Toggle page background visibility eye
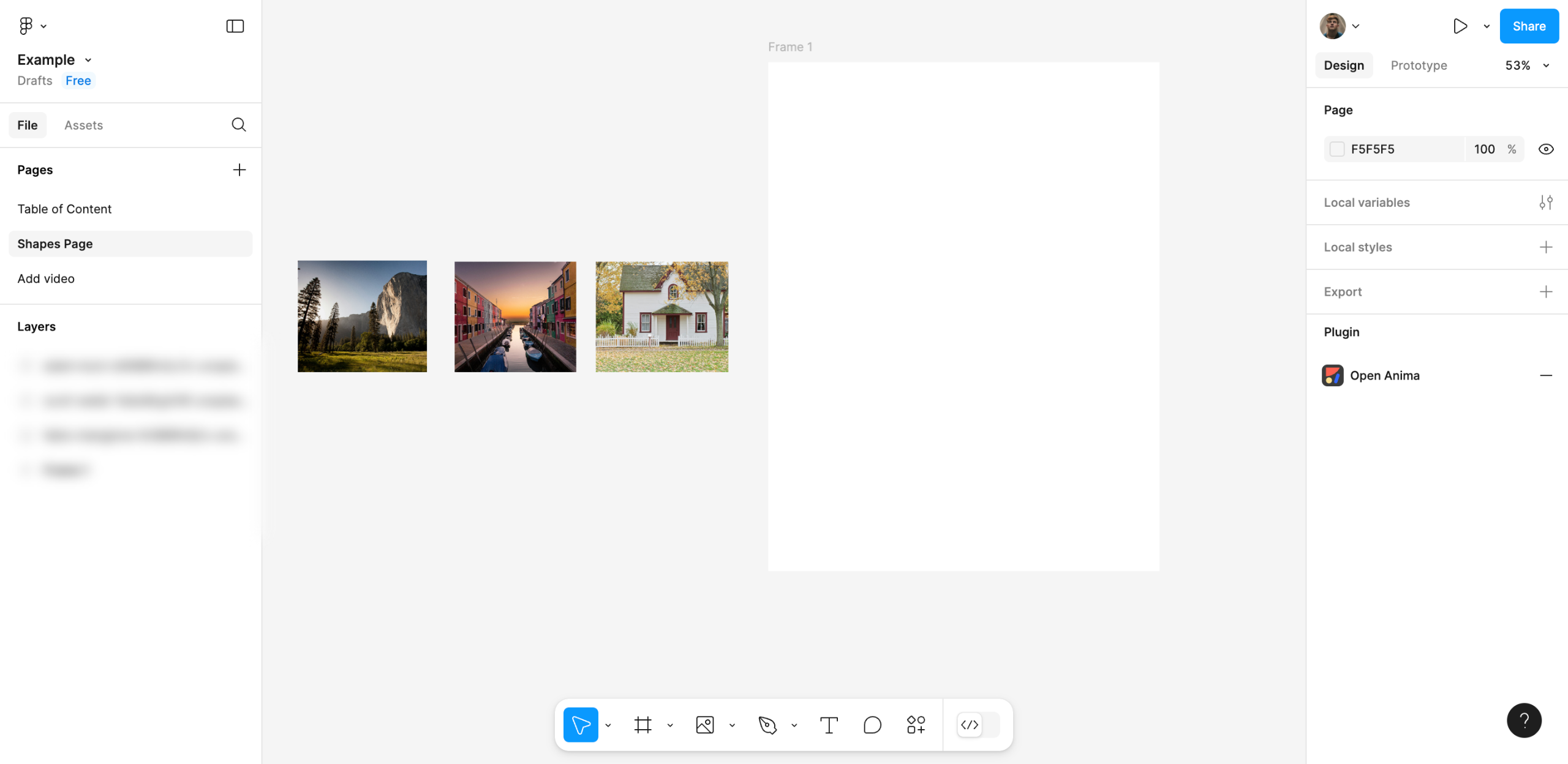This screenshot has width=1568, height=764. click(1546, 149)
